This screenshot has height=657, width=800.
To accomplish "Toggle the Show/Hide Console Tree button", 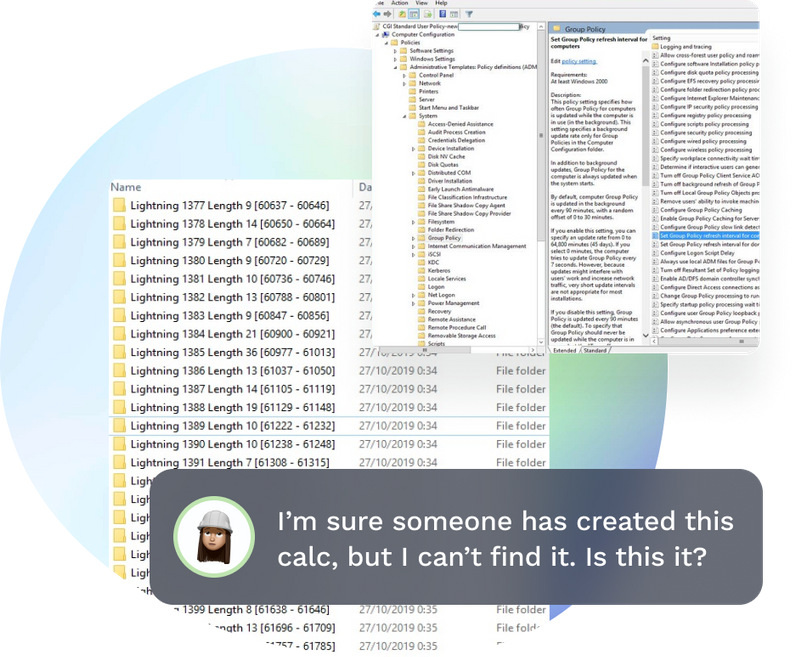I will (x=414, y=13).
